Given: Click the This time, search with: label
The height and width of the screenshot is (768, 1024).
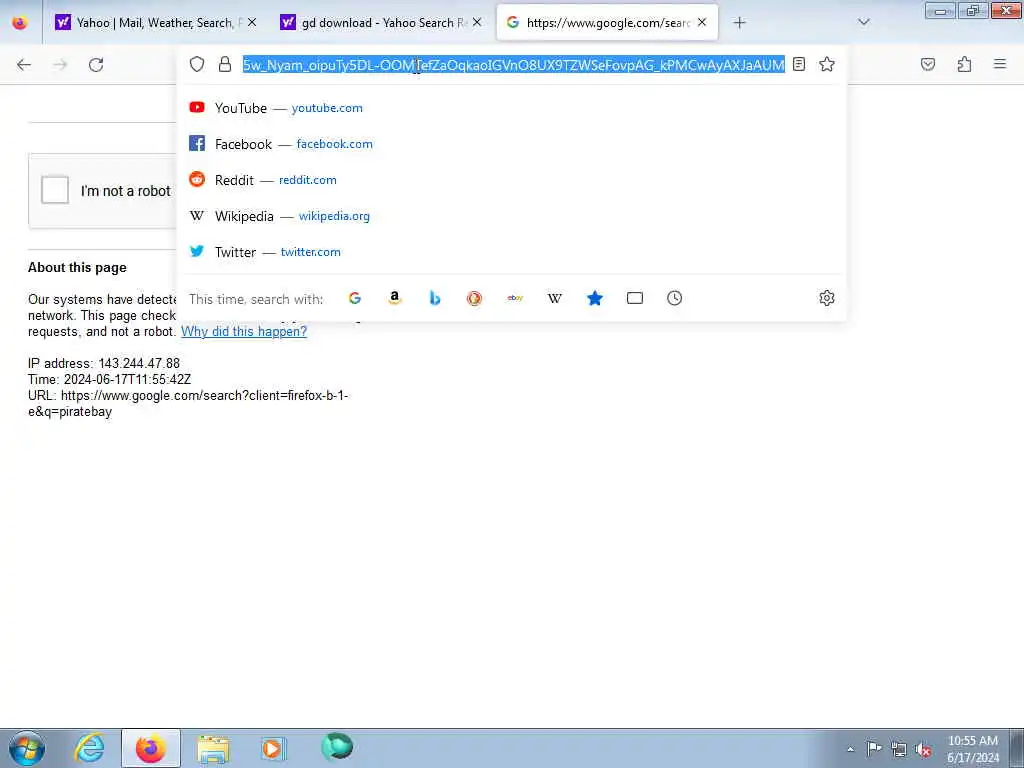Looking at the screenshot, I should [x=256, y=299].
